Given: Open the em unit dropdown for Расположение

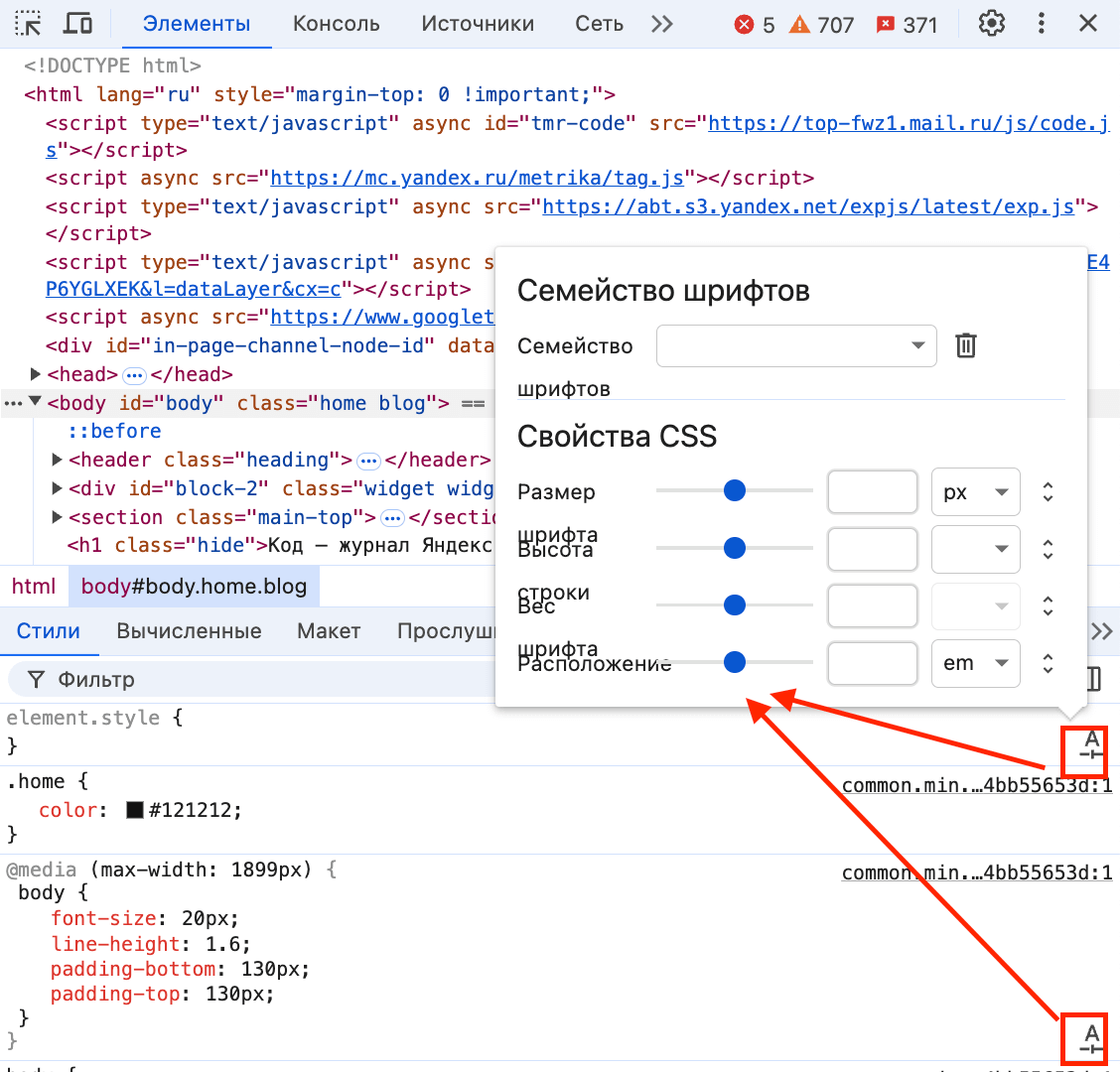Looking at the screenshot, I should coord(975,663).
